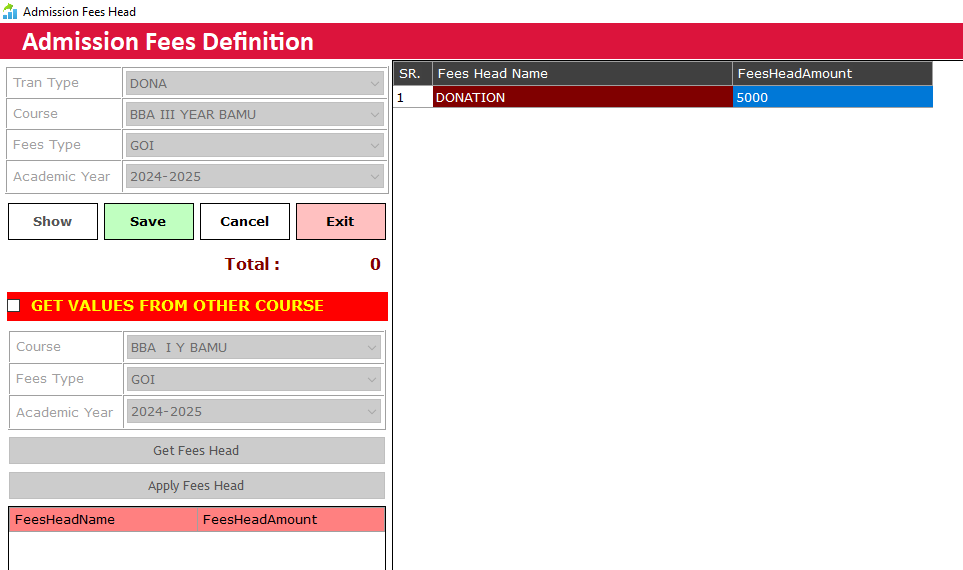
Task: Click the Admission Fees Head window icon
Action: click(x=10, y=12)
